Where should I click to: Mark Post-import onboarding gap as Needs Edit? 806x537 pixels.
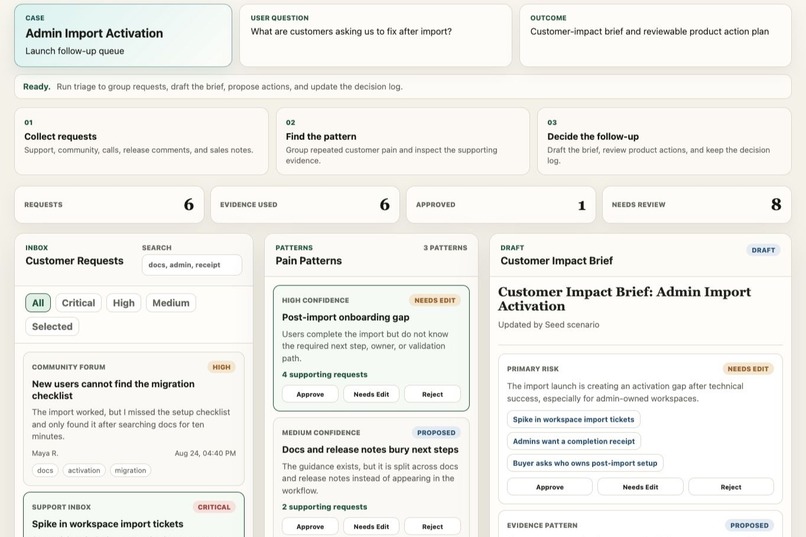[371, 394]
